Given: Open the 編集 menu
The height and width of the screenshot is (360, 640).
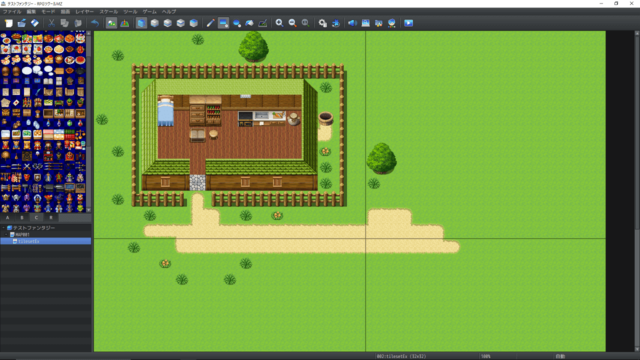Looking at the screenshot, I should (x=31, y=12).
